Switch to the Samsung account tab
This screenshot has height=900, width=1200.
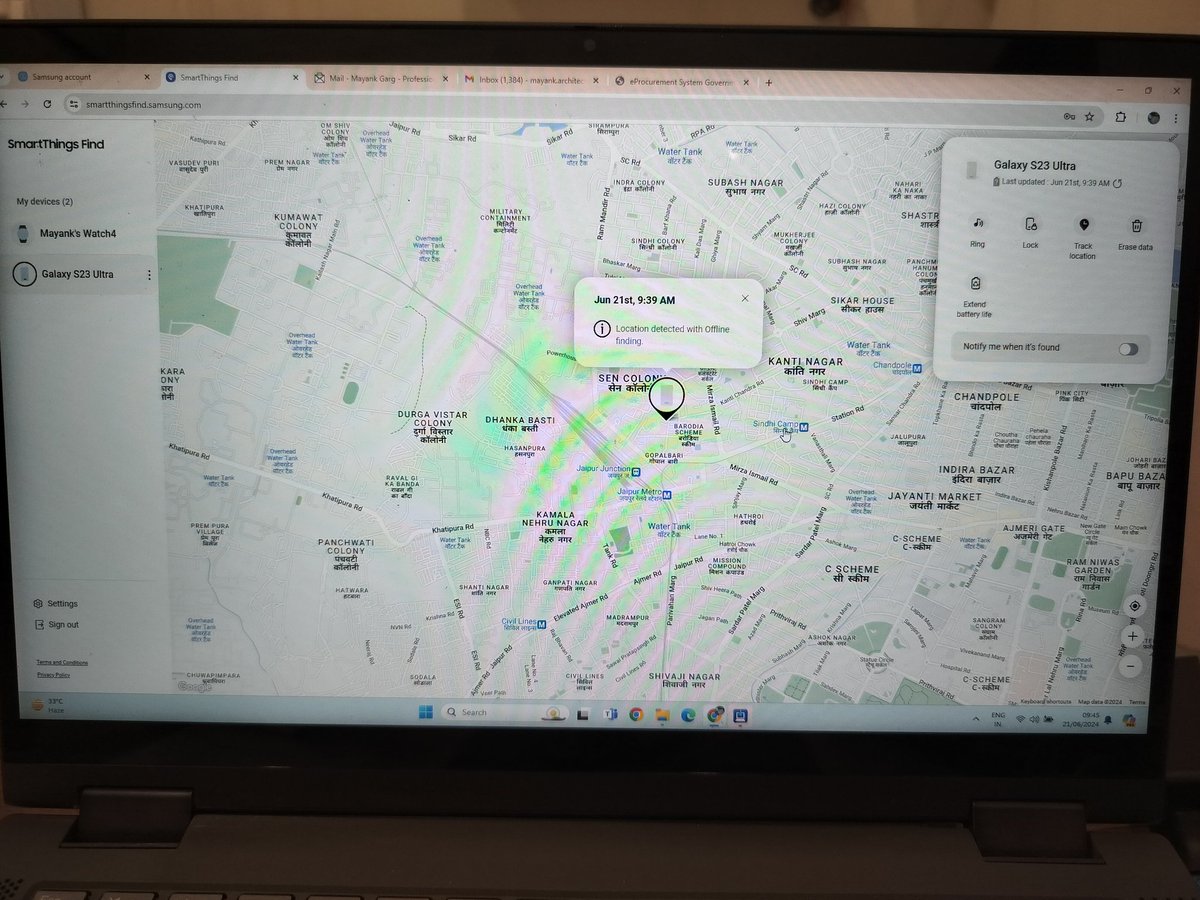pos(76,77)
